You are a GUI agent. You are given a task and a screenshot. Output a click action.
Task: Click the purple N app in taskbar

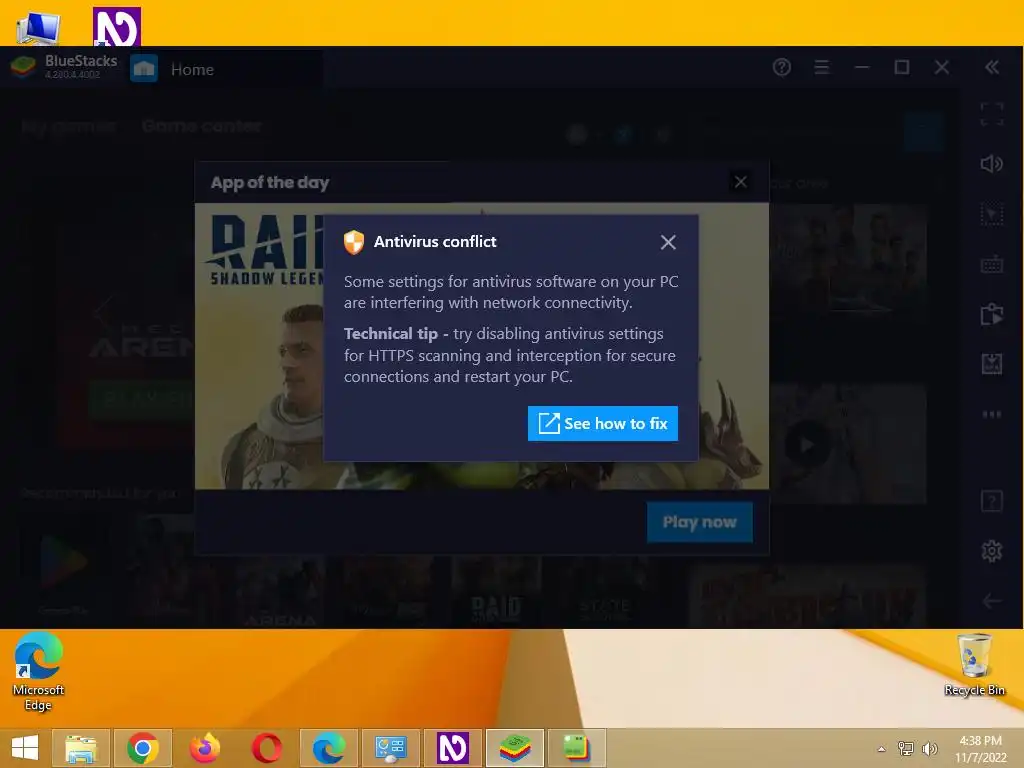click(x=453, y=748)
